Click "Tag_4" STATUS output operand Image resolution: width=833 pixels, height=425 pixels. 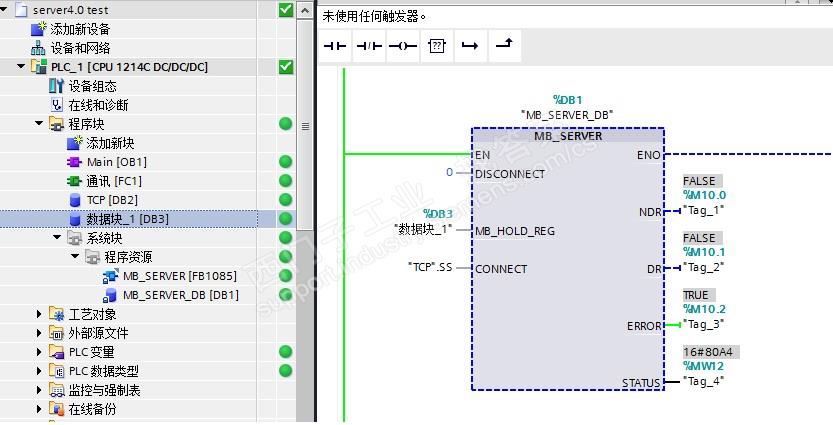704,380
